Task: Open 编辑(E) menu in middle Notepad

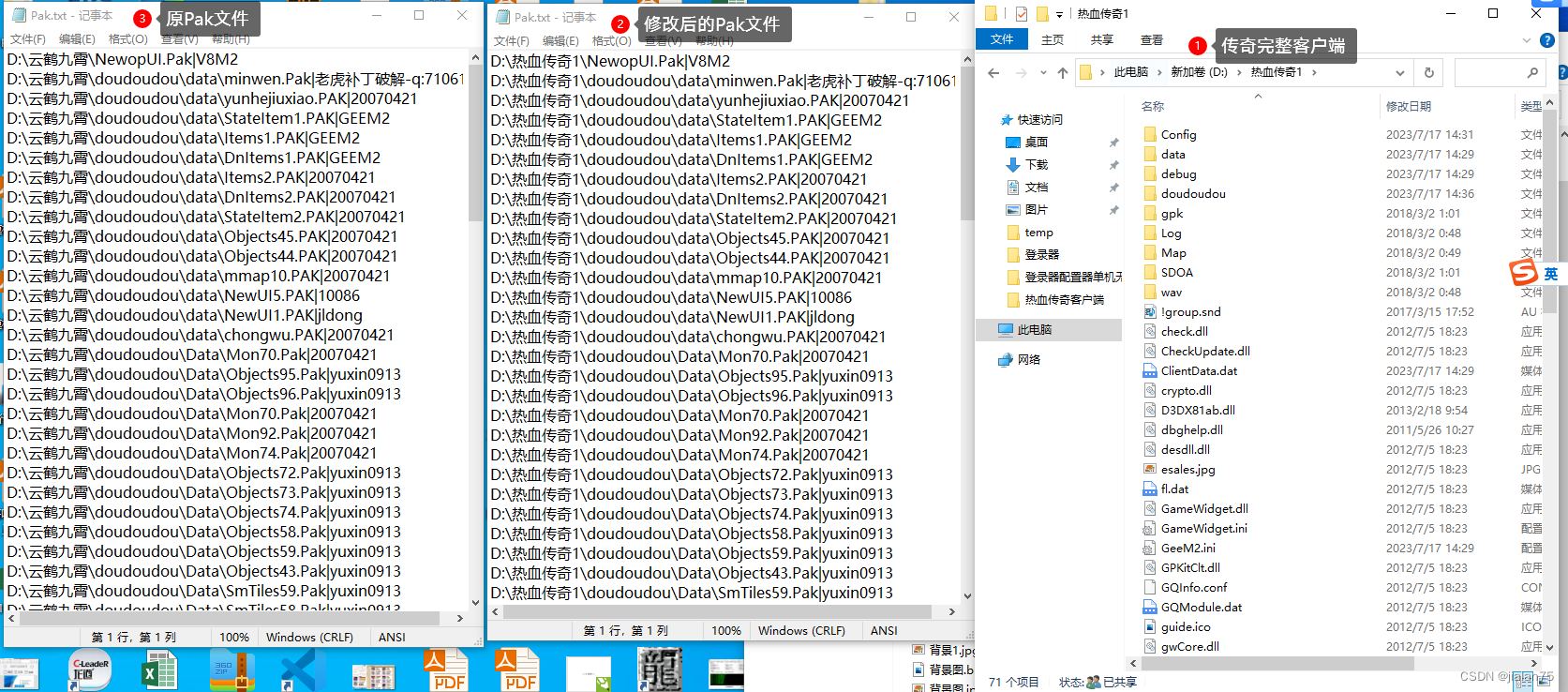Action: (x=560, y=41)
